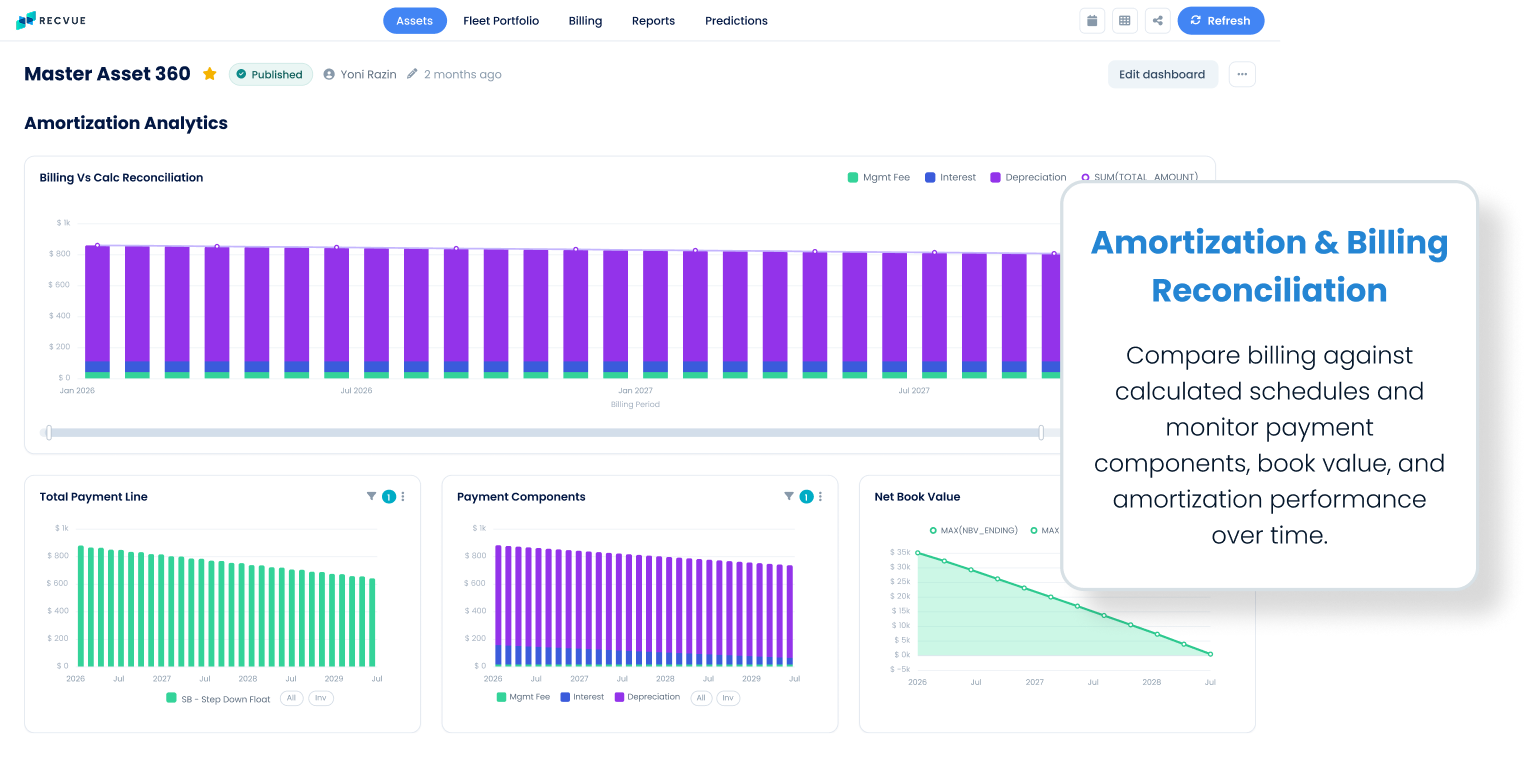The width and height of the screenshot is (1528, 772).
Task: Toggle Depreciation legend in Billing Vs Calc chart
Action: pyautogui.click(x=1028, y=177)
